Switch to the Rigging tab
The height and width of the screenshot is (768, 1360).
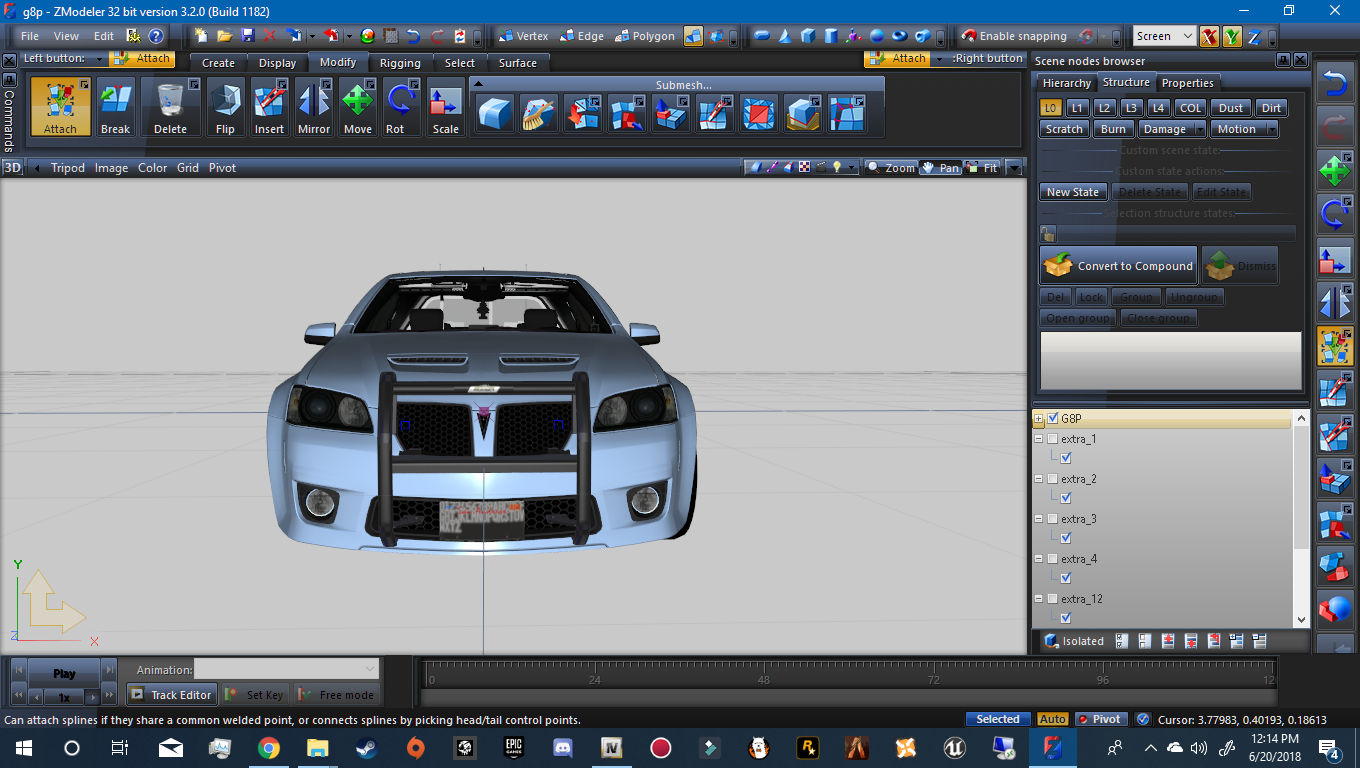[x=400, y=63]
